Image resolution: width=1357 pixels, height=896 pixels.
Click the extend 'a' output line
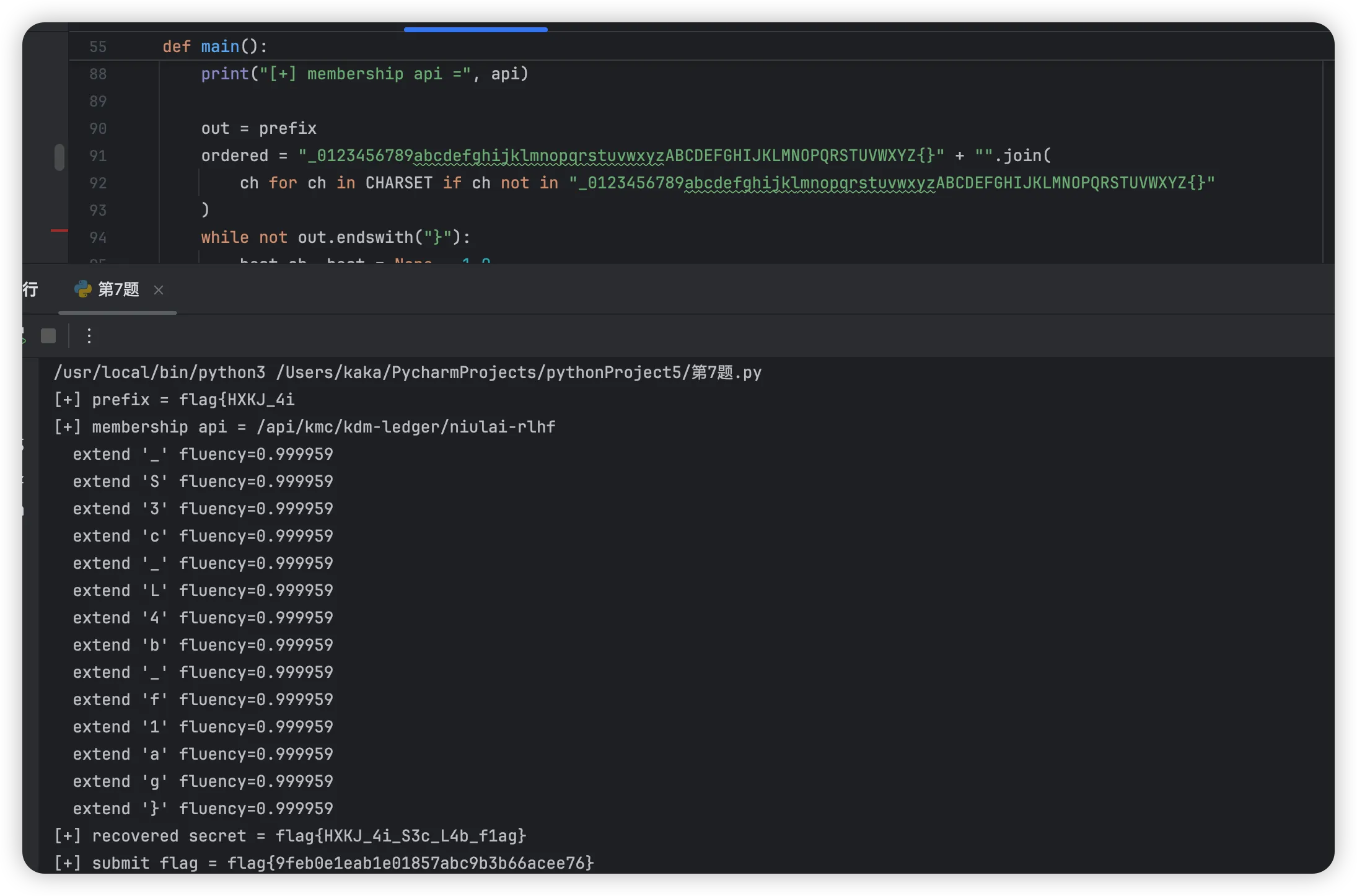pos(203,754)
